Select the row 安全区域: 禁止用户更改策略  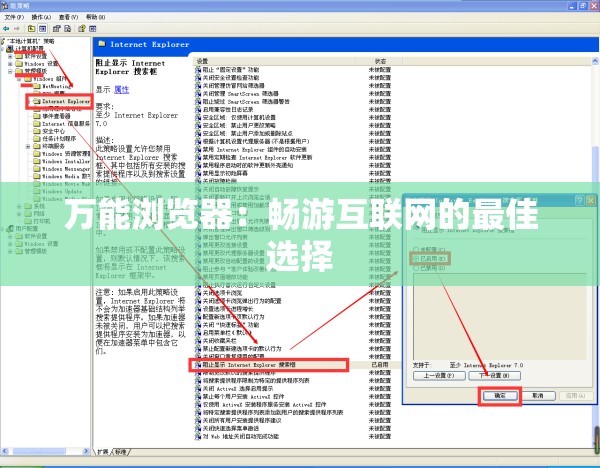point(298,126)
